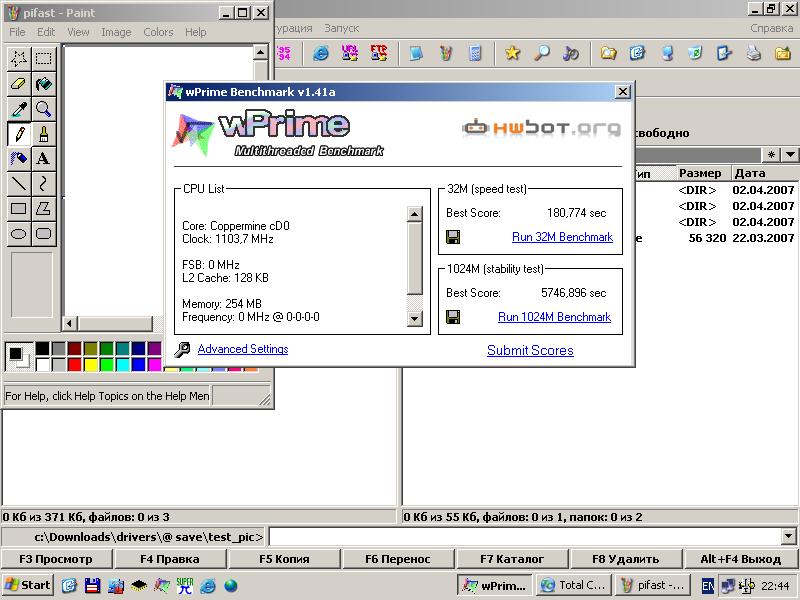Select the red color swatch in Paint palette

point(74,365)
